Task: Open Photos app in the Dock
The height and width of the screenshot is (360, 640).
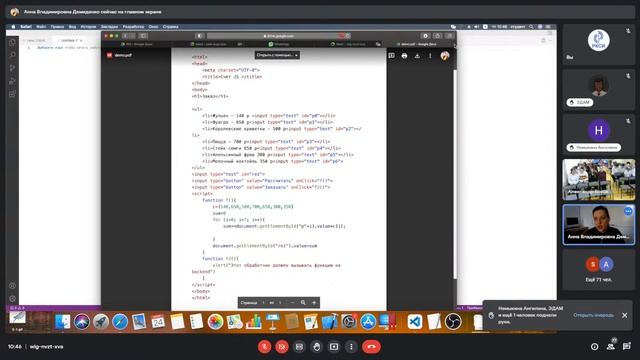Action: (x=215, y=322)
